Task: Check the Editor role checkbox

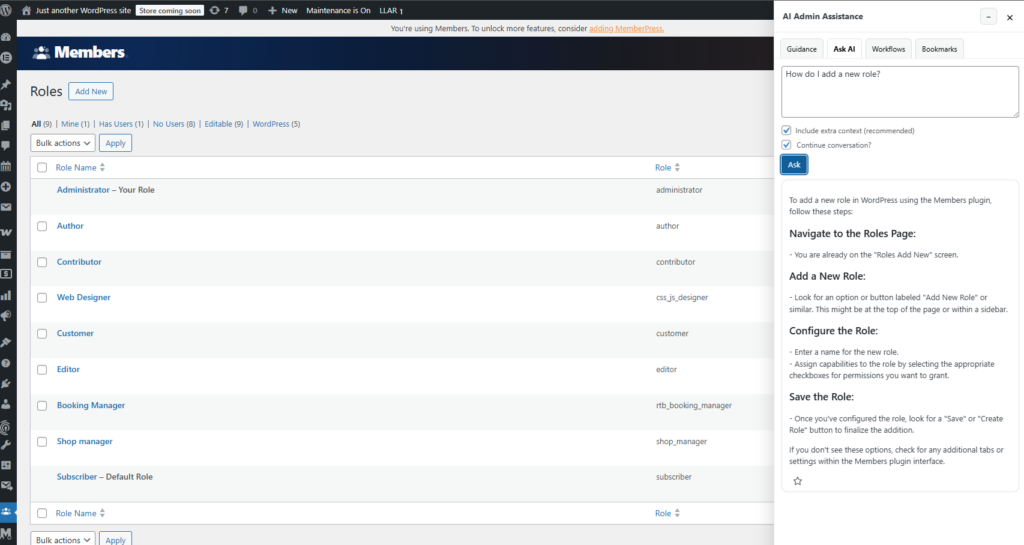Action: tap(42, 369)
